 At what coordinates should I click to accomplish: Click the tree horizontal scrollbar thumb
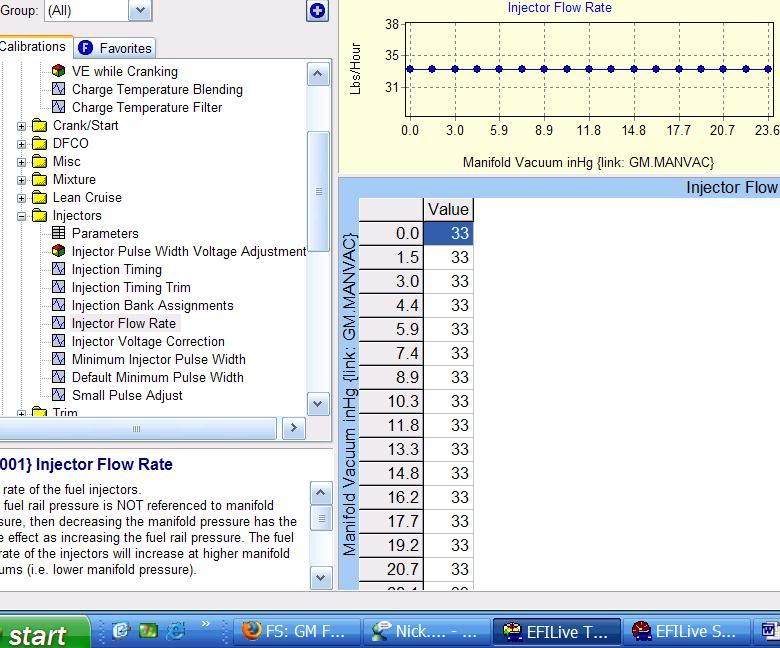(x=136, y=428)
